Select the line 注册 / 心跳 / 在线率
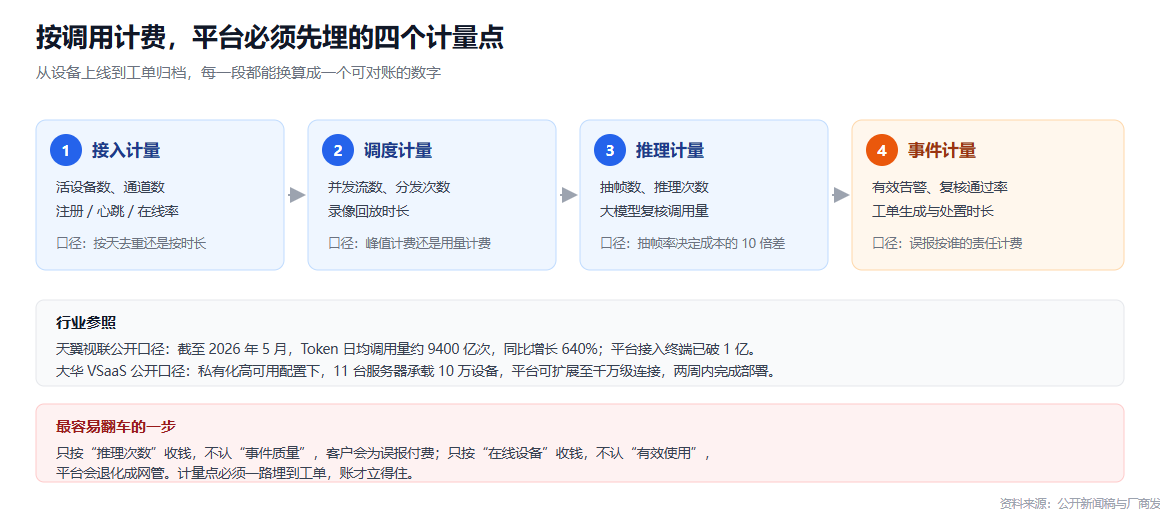The image size is (1160, 520). point(118,211)
